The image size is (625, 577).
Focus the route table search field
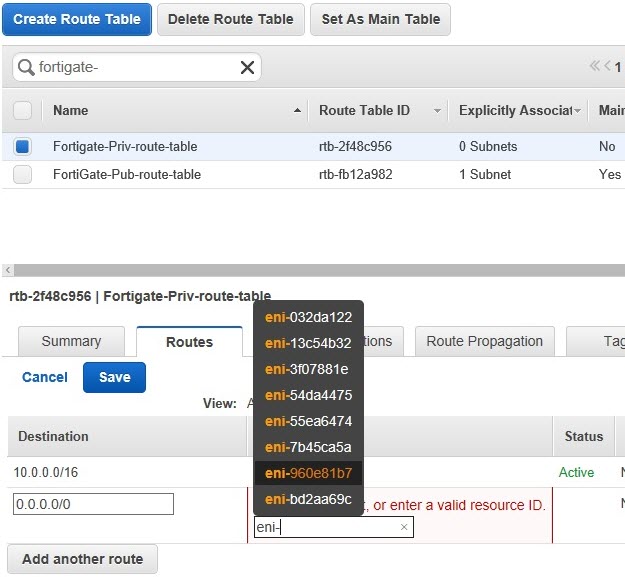[x=137, y=67]
